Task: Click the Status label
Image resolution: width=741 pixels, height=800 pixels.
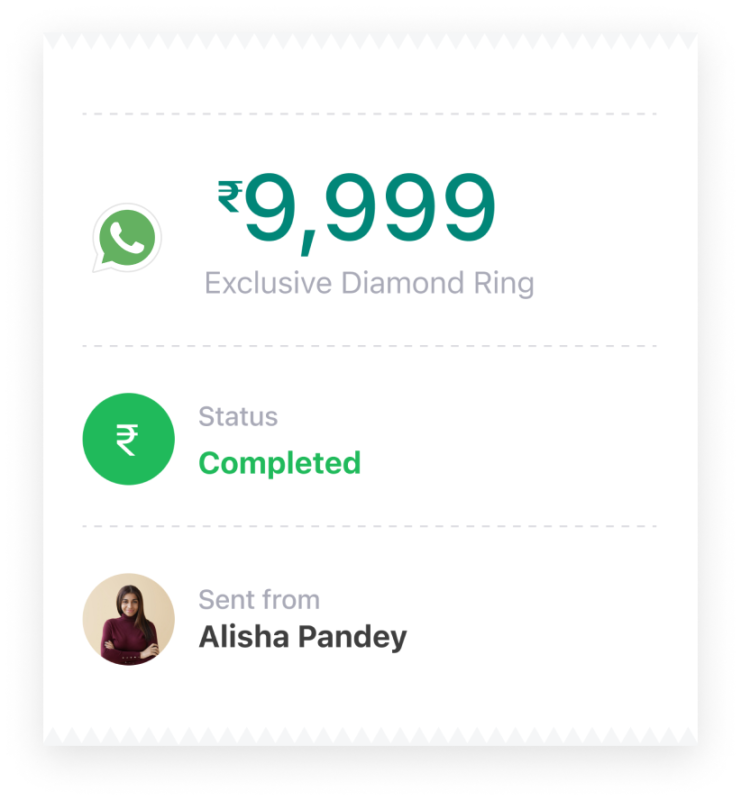Action: (x=238, y=416)
